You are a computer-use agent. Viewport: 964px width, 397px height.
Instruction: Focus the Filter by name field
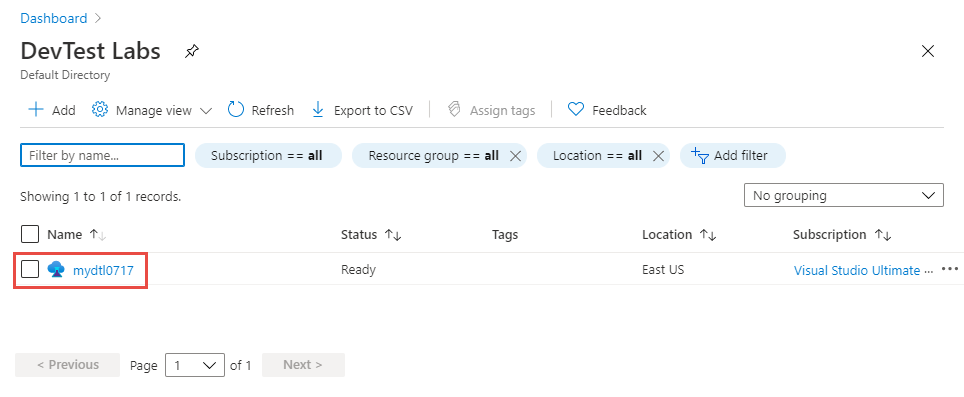pyautogui.click(x=102, y=155)
